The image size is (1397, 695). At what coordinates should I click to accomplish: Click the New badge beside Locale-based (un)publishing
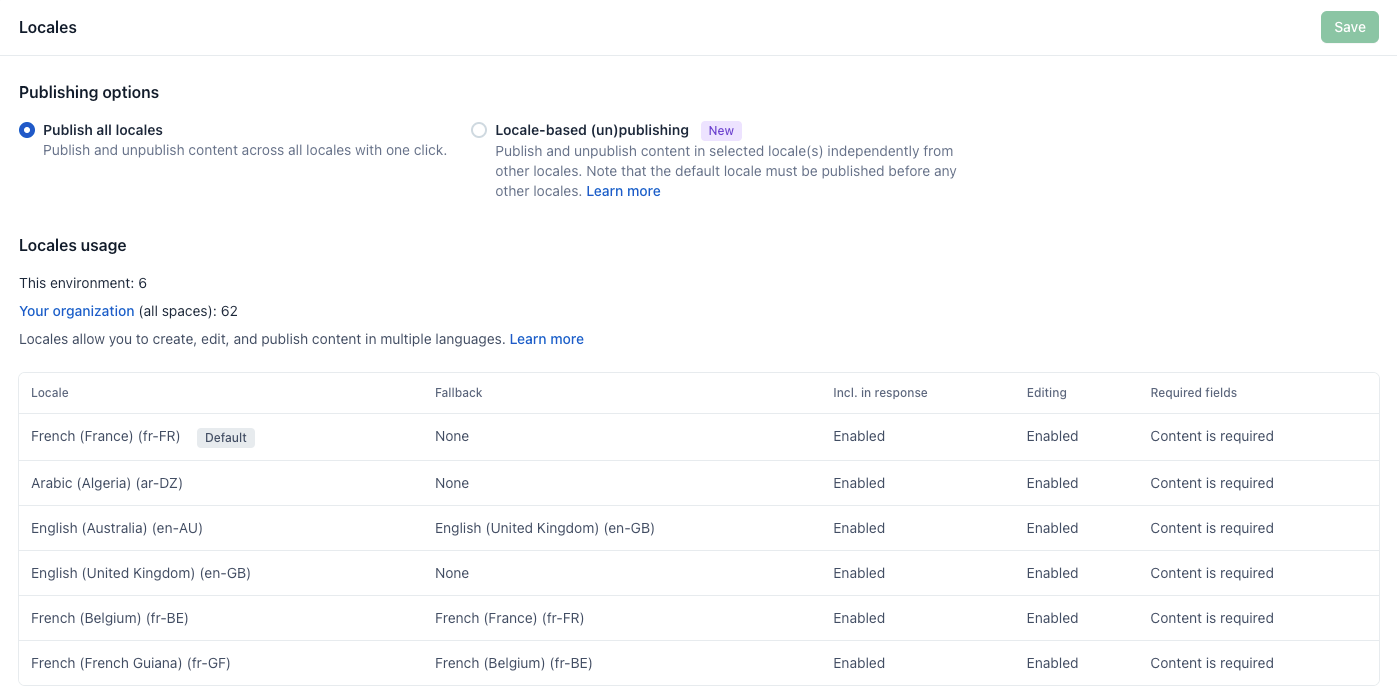coord(721,130)
